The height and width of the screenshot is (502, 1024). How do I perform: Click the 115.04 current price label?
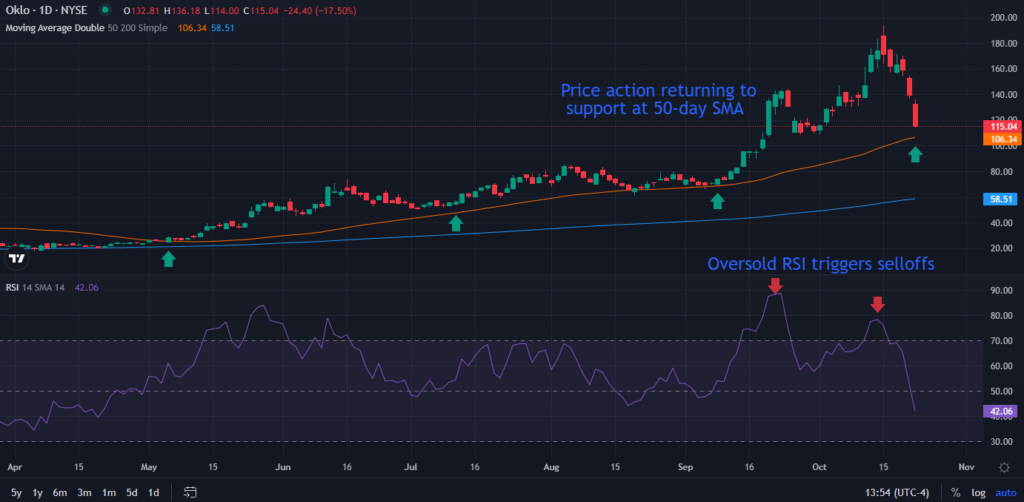coord(1003,127)
